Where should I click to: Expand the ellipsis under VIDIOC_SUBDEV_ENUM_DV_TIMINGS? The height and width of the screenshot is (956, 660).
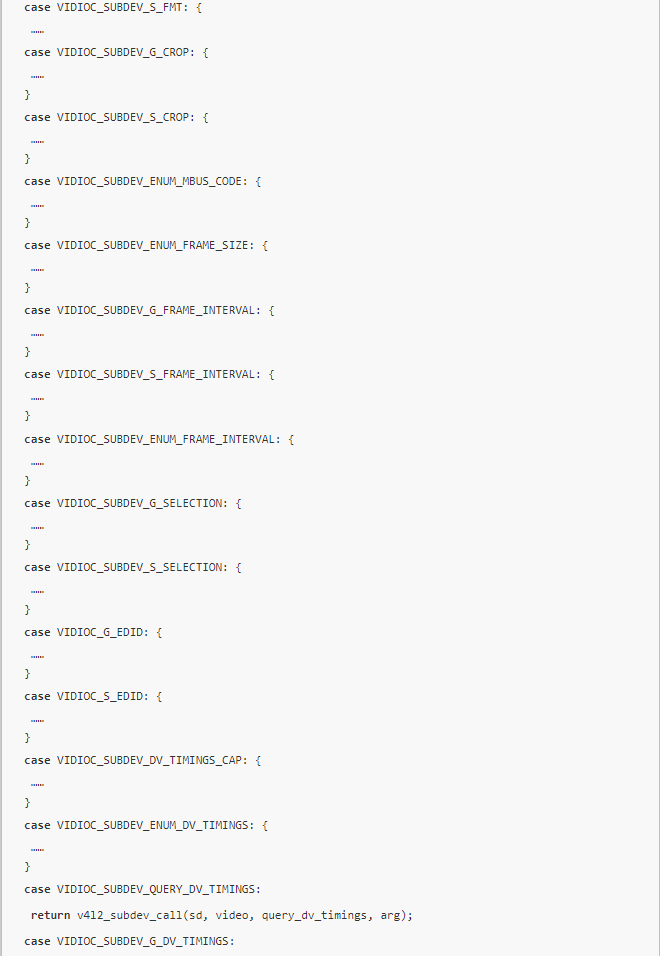click(x=37, y=848)
